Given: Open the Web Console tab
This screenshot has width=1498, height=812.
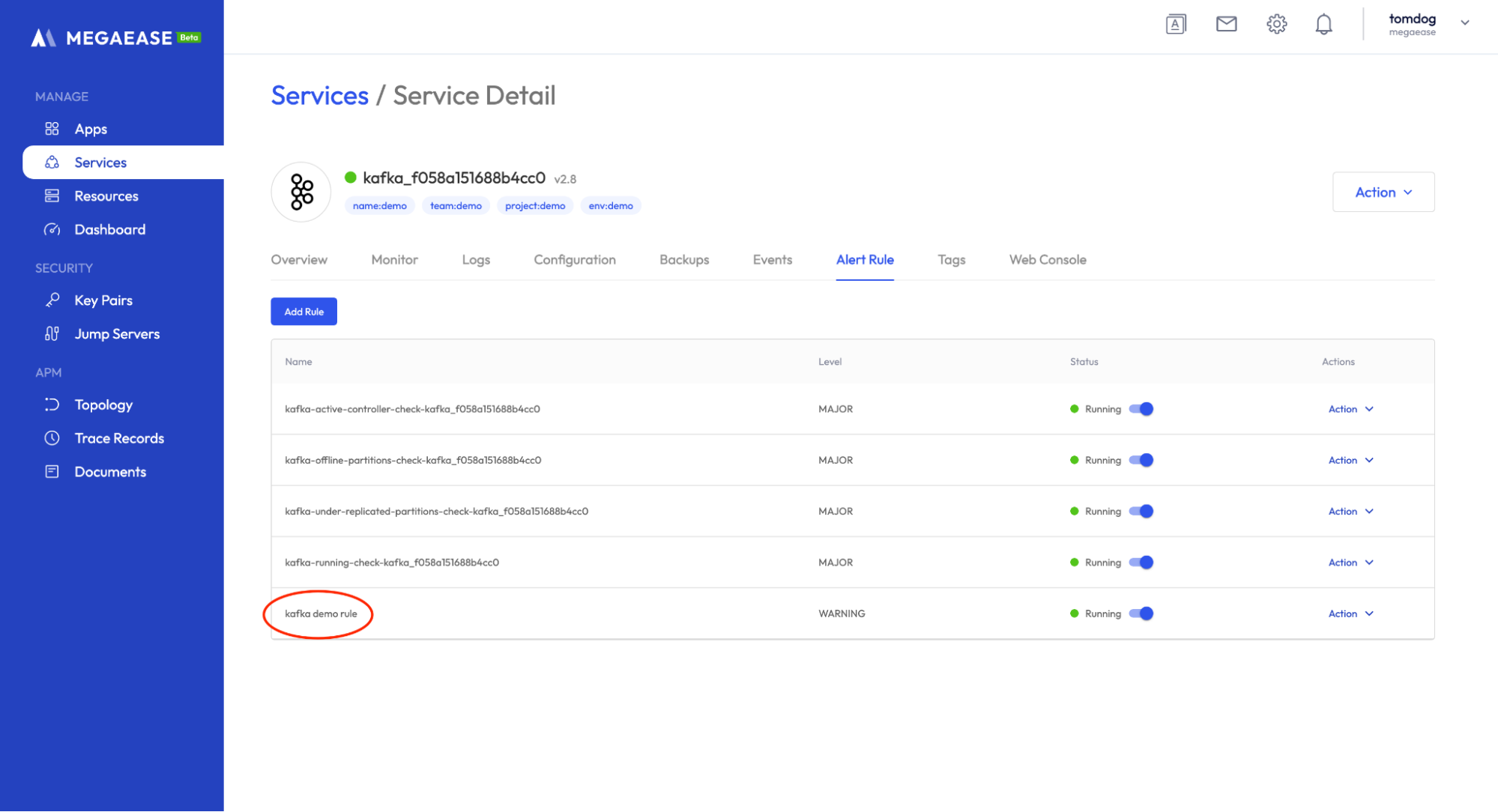Looking at the screenshot, I should click(1047, 260).
